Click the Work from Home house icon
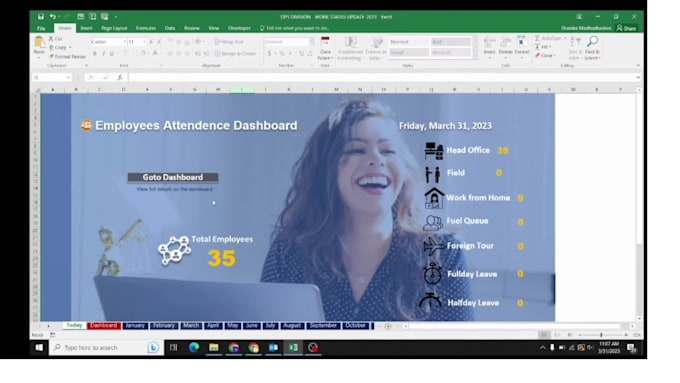 tap(434, 198)
